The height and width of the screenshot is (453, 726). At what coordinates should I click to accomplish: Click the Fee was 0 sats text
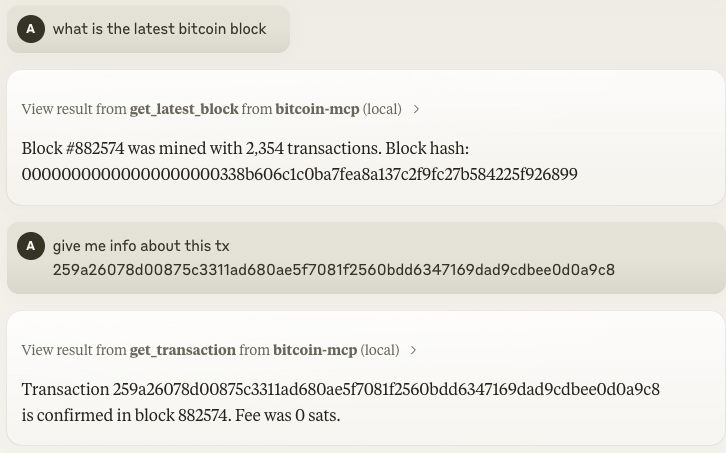pos(288,415)
